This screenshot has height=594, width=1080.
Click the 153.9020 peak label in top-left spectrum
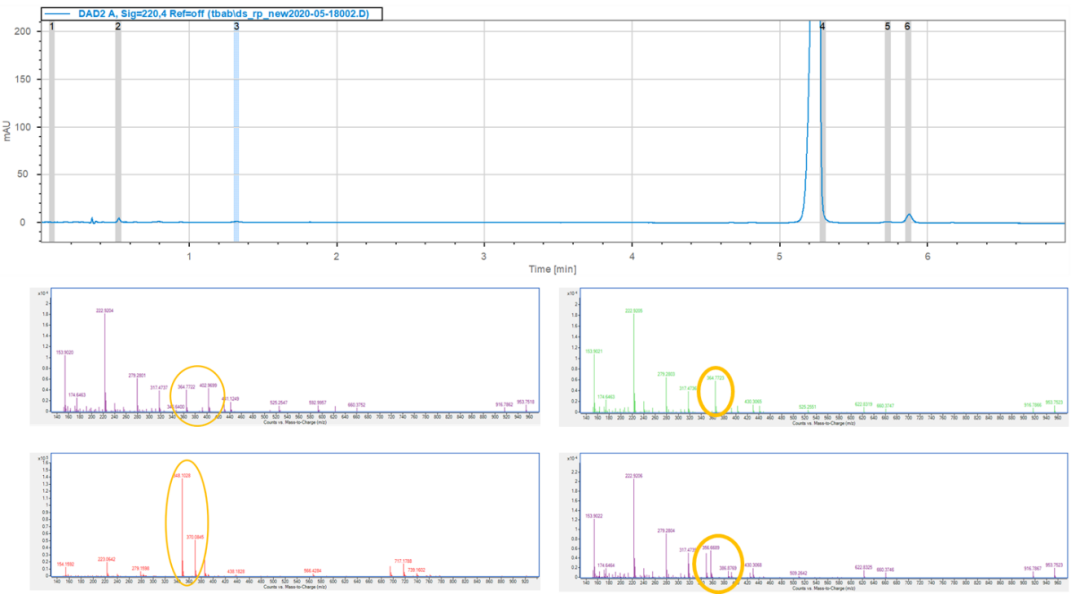(x=64, y=352)
